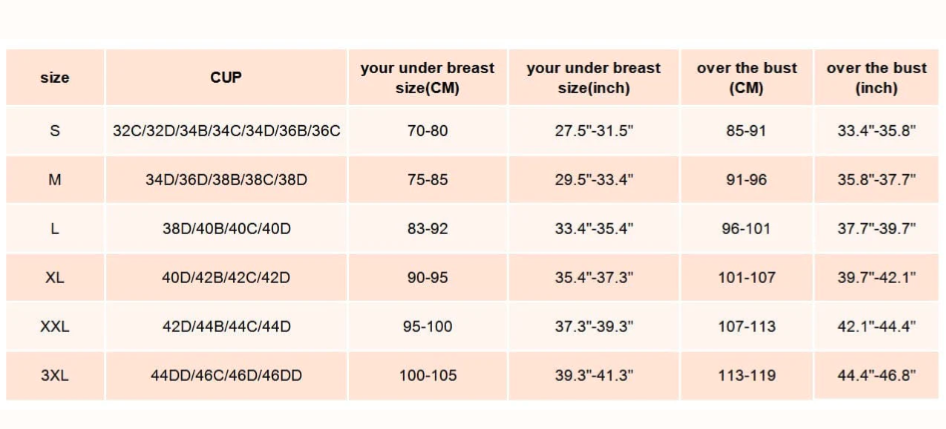Click the S size row label
The image size is (946, 429).
tap(55, 131)
